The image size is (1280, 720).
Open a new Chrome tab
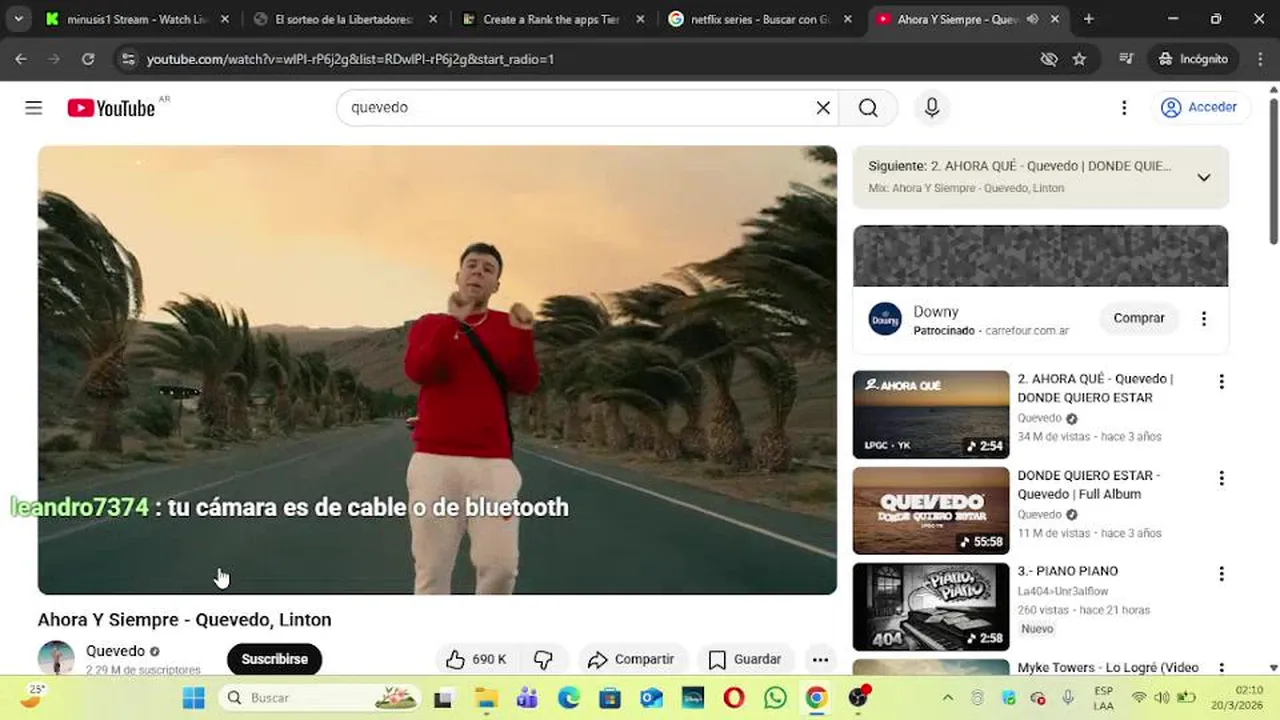tap(1088, 19)
